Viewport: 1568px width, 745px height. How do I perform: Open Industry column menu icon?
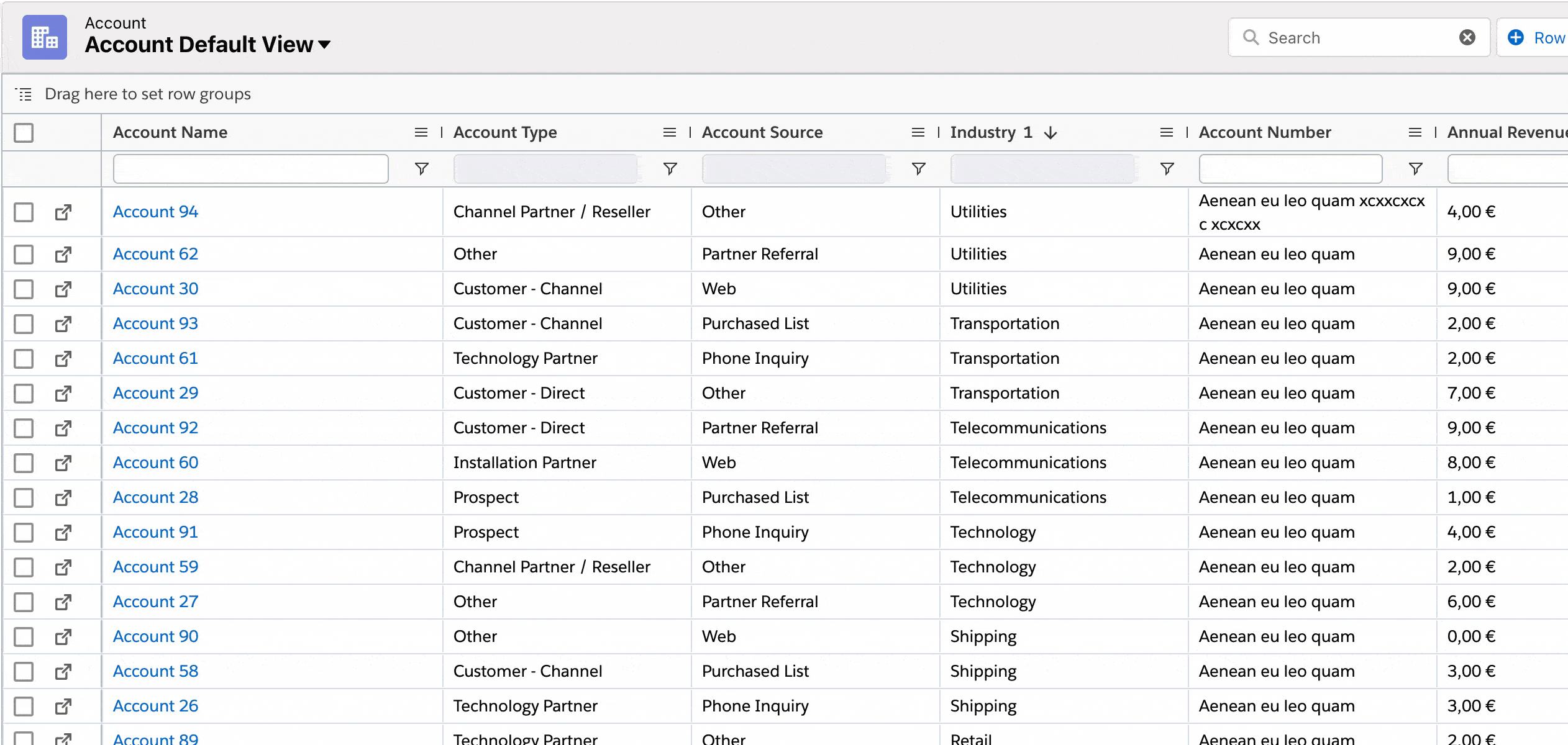tap(1166, 132)
